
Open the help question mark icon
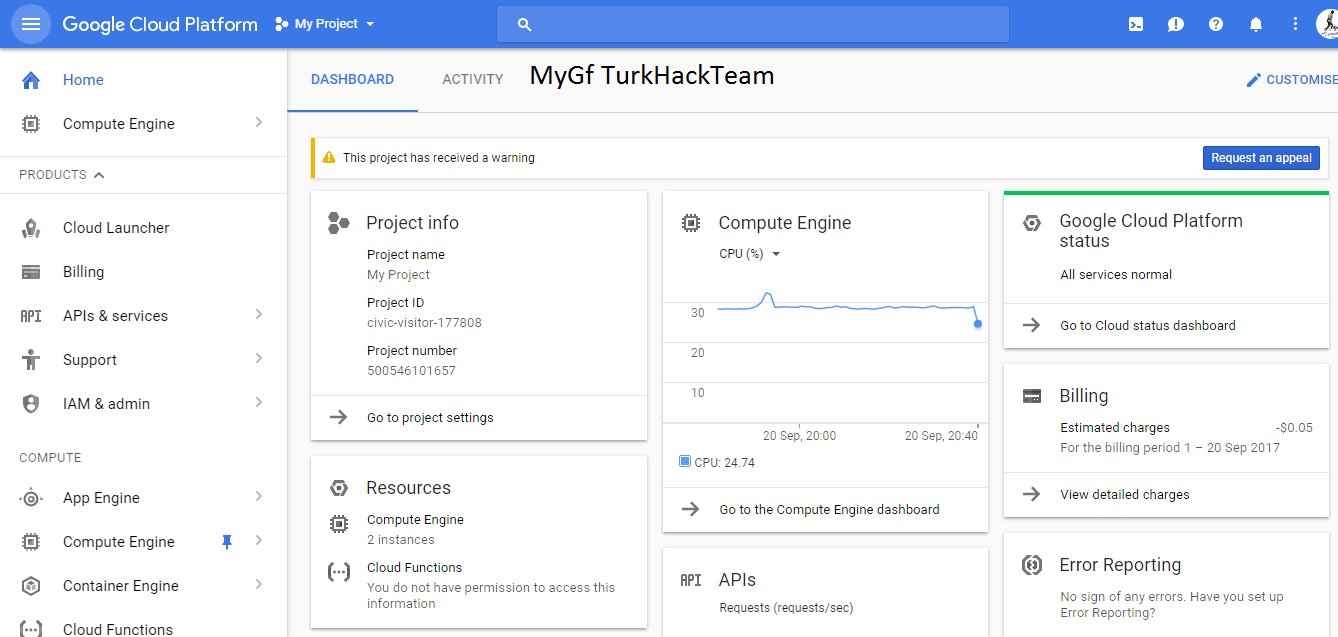pyautogui.click(x=1215, y=23)
